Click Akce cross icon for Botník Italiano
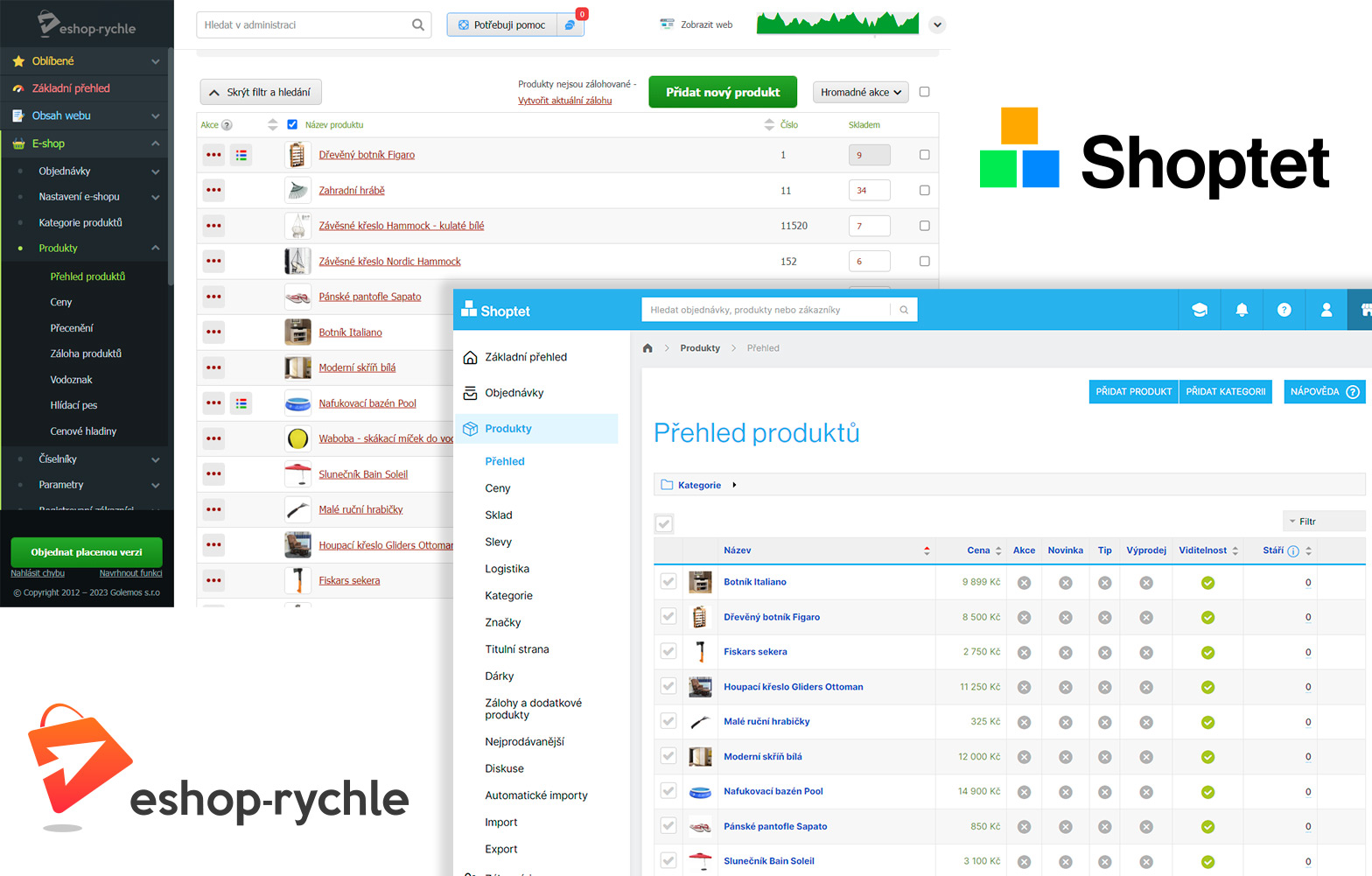 pos(1024,583)
